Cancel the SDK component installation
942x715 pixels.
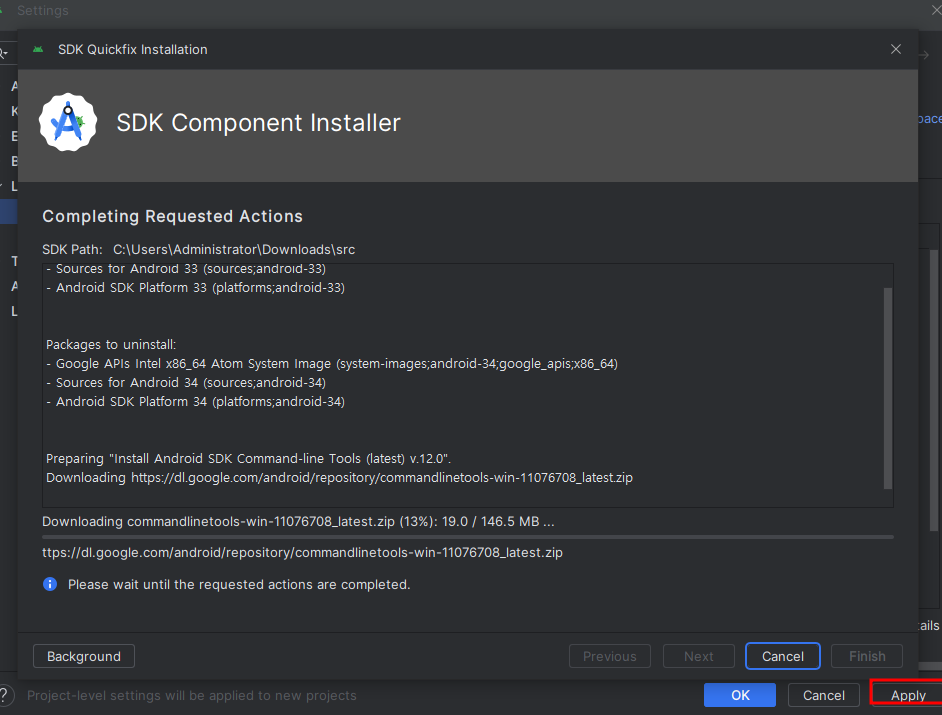(782, 656)
